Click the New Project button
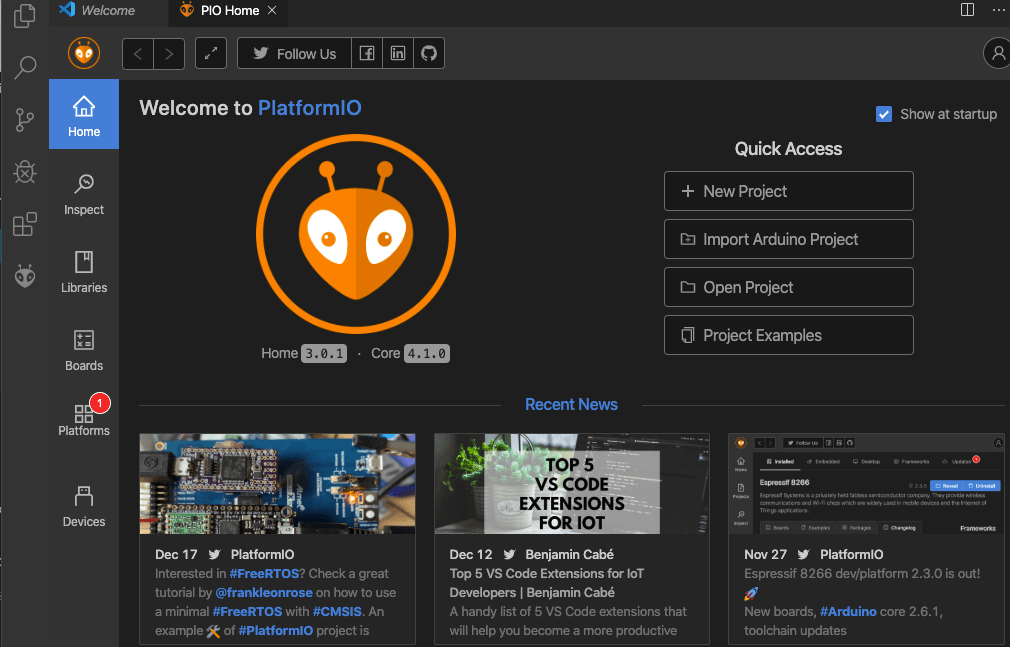 (788, 191)
